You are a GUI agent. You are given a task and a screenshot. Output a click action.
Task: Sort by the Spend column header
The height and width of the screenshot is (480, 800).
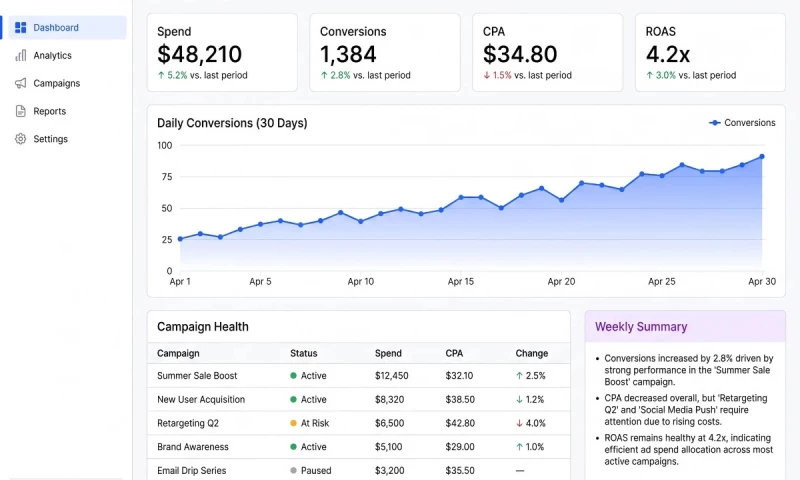click(388, 353)
